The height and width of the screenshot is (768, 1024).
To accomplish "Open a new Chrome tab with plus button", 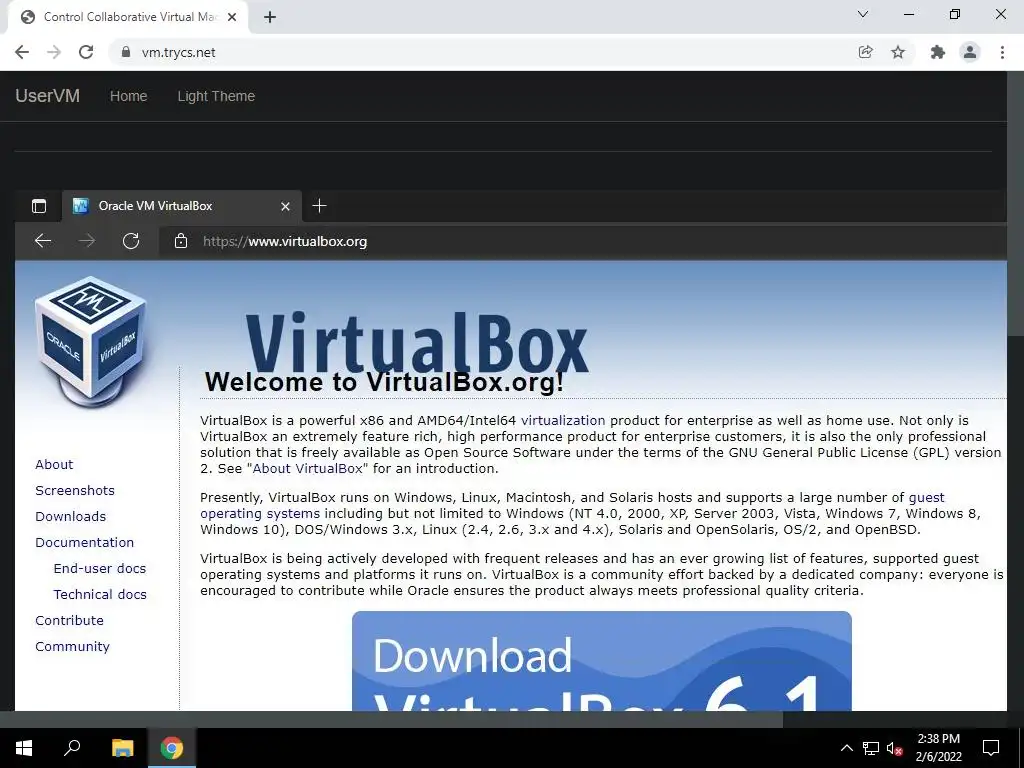I will (270, 17).
